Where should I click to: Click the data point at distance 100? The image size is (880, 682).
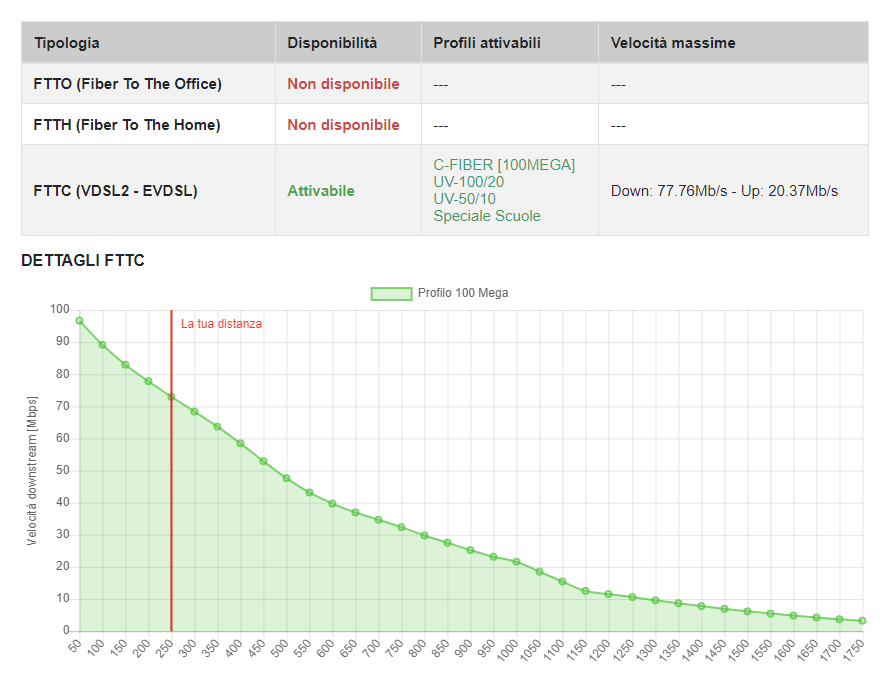point(102,345)
